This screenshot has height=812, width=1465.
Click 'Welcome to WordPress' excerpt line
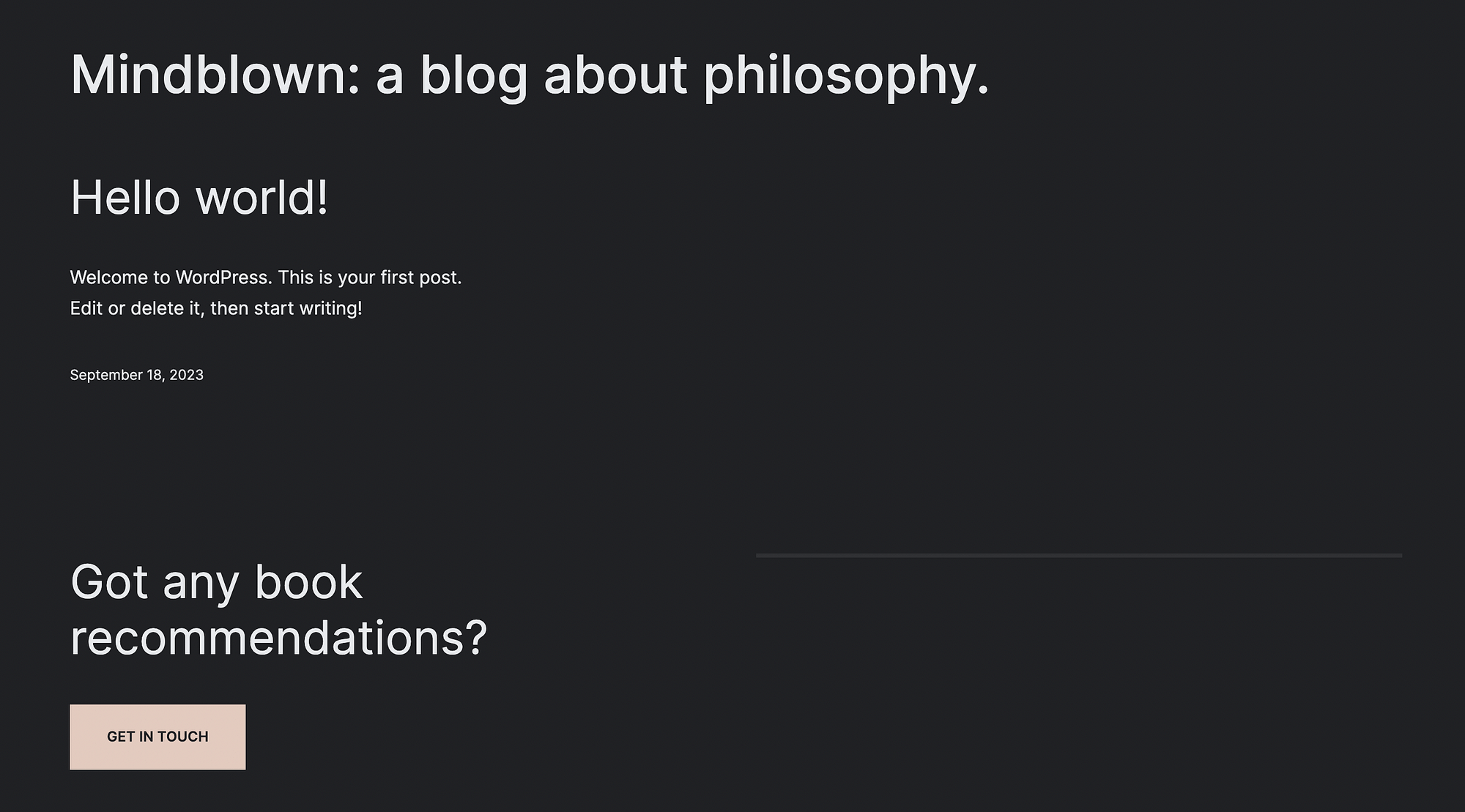point(265,278)
